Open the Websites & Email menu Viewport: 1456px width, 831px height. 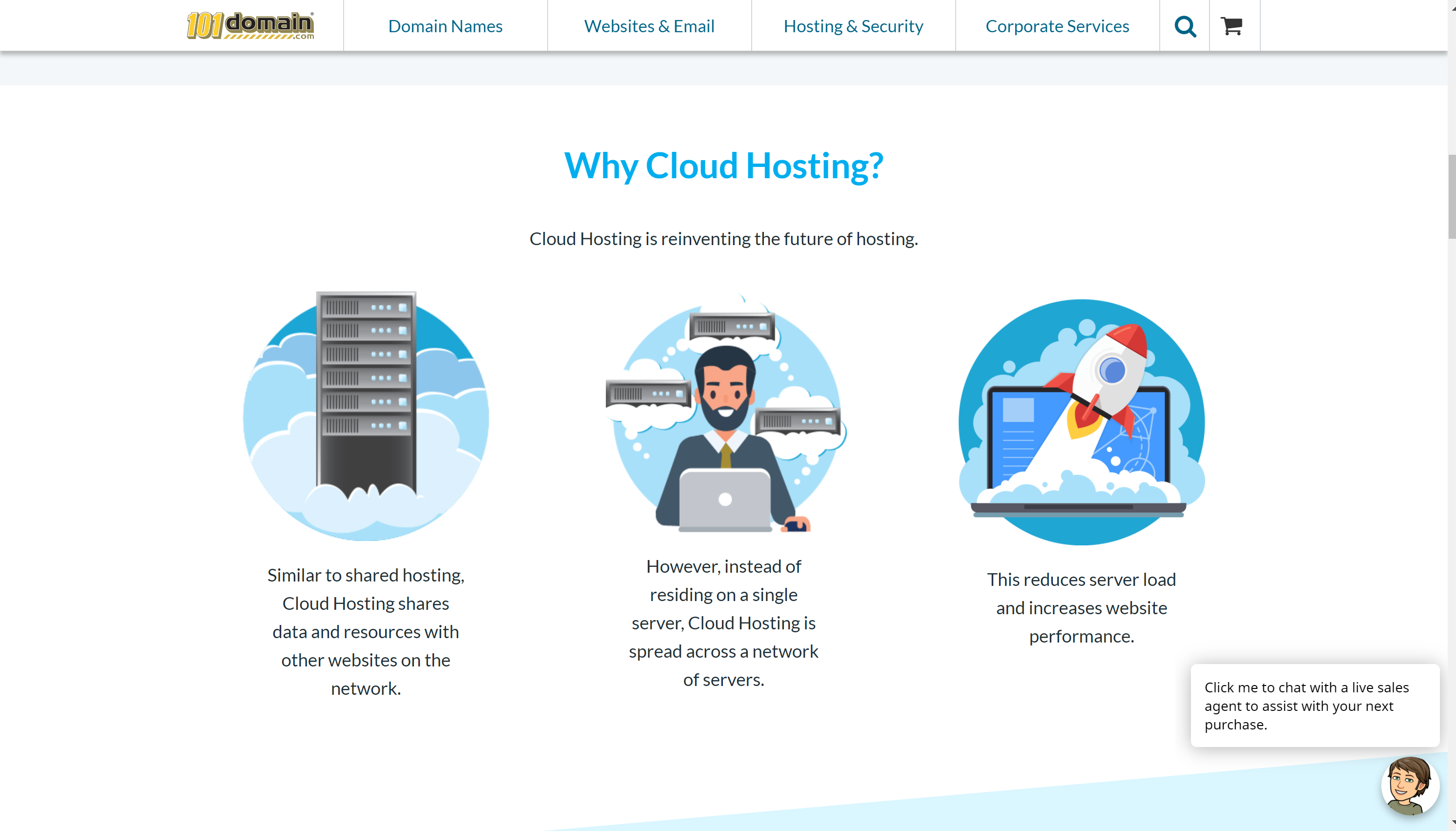pos(649,26)
